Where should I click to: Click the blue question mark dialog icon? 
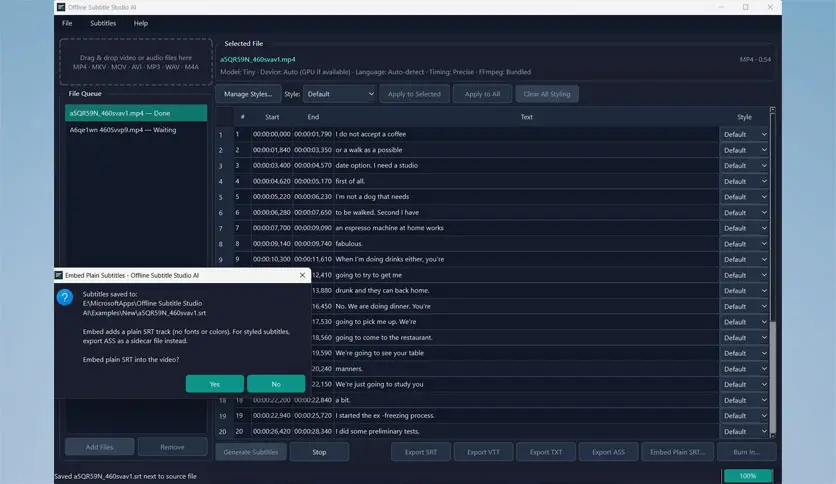click(65, 297)
